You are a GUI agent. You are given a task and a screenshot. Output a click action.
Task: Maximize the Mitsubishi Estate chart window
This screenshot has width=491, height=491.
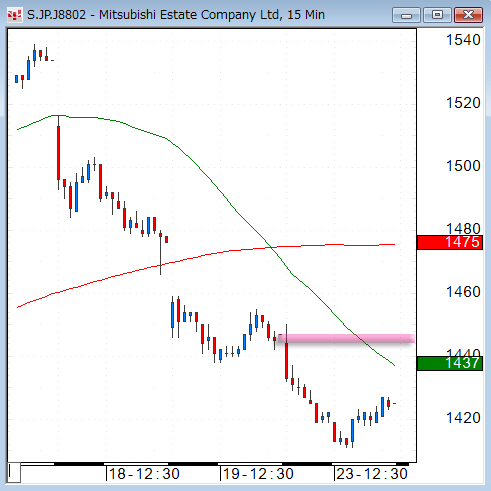pos(437,15)
